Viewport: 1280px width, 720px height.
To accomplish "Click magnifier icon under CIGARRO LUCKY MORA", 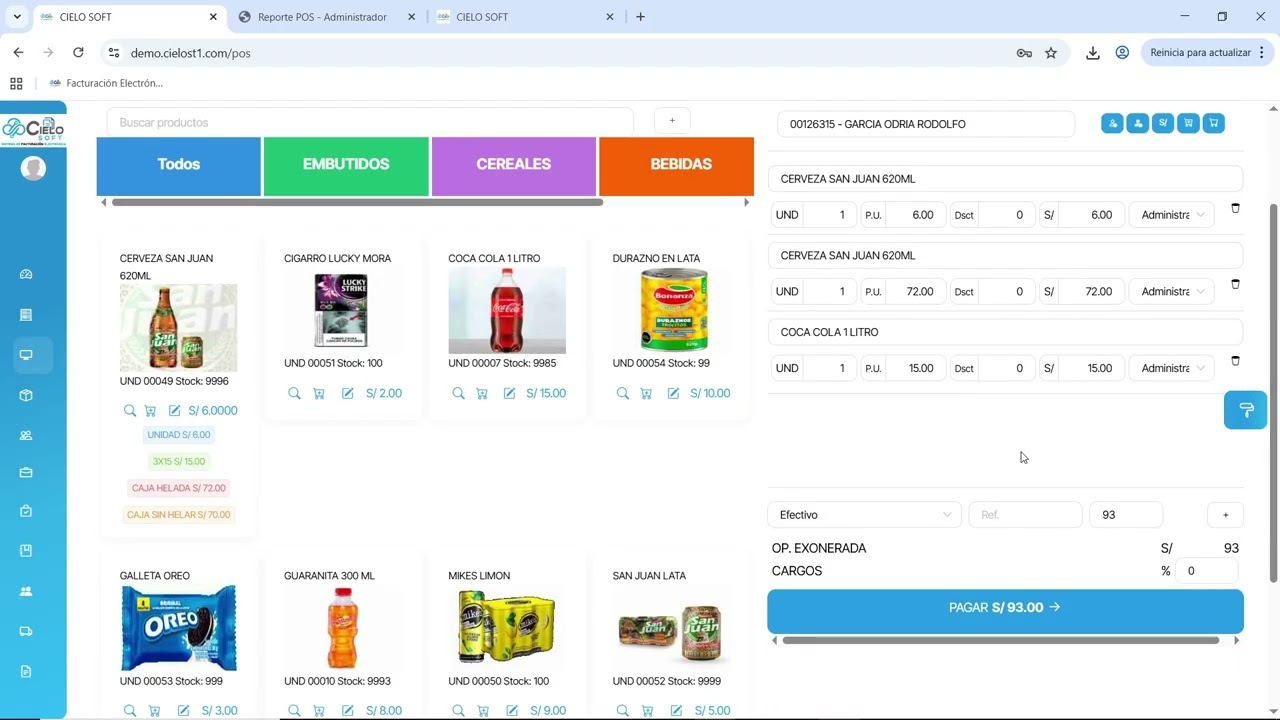I will (x=294, y=394).
